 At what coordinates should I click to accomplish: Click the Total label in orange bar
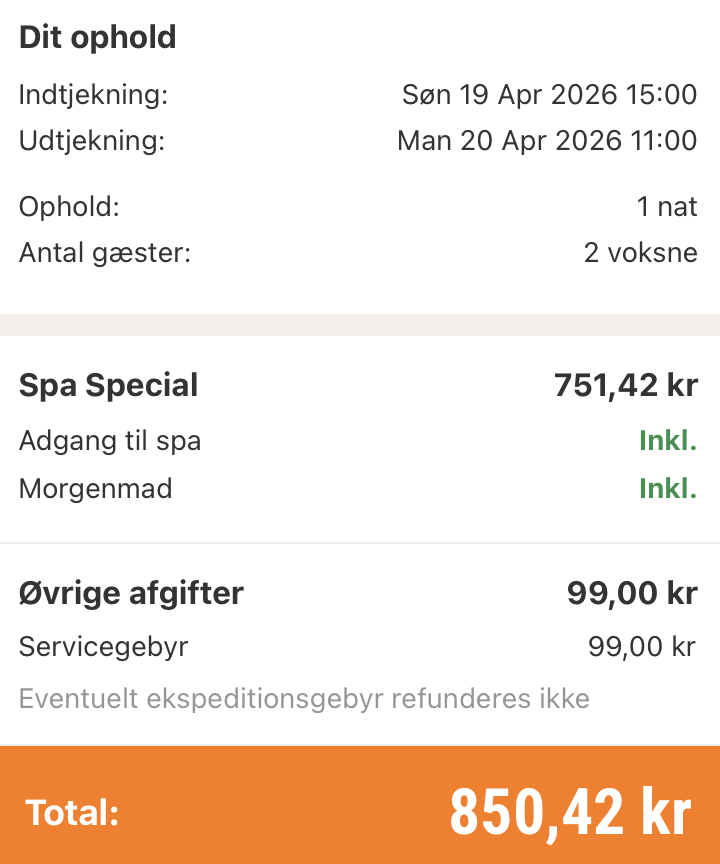pos(72,812)
